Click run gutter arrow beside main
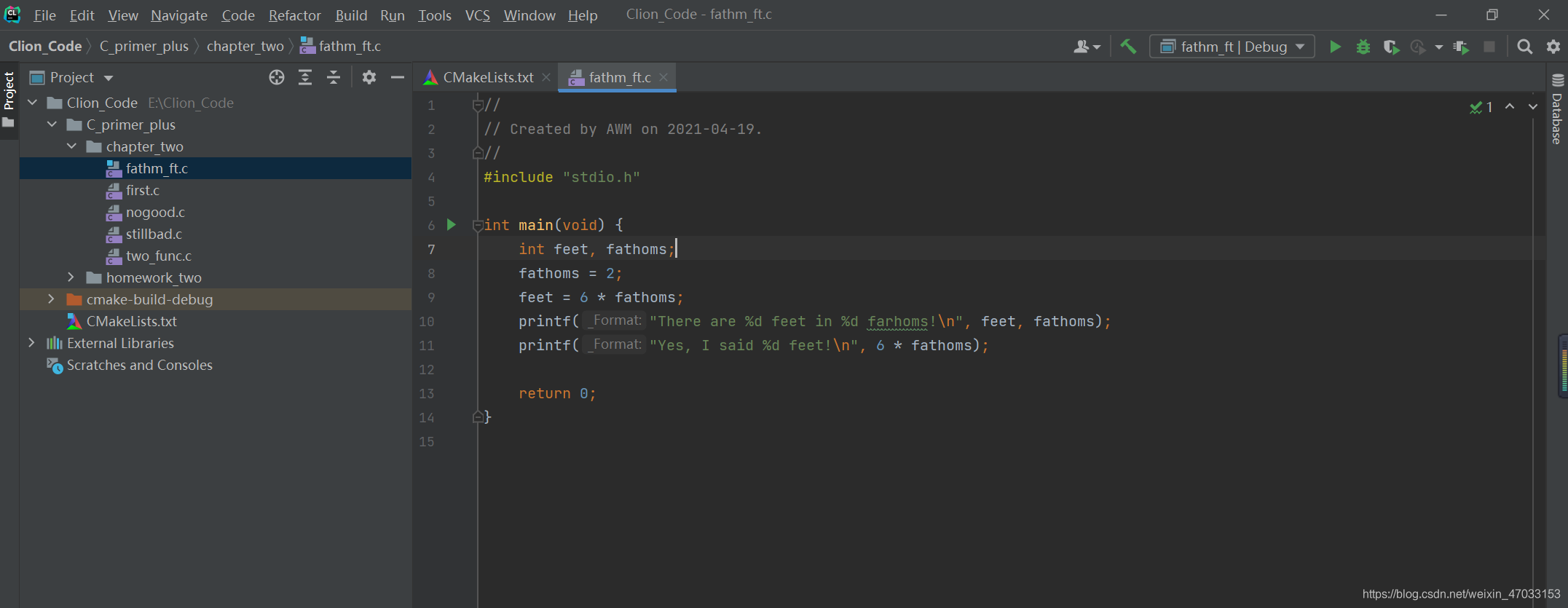Screen dimensions: 1568x608 pos(452,225)
